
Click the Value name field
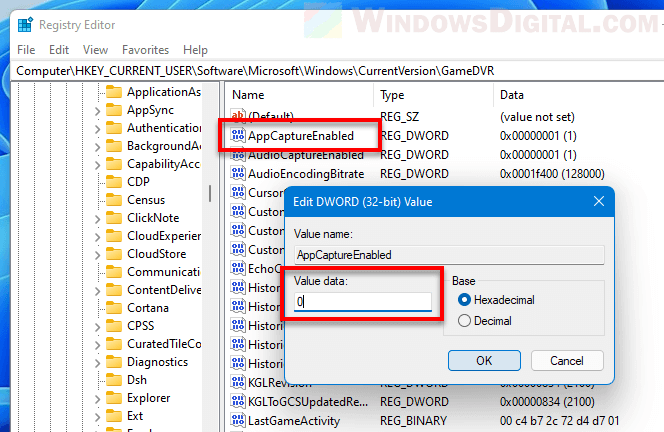(x=449, y=255)
